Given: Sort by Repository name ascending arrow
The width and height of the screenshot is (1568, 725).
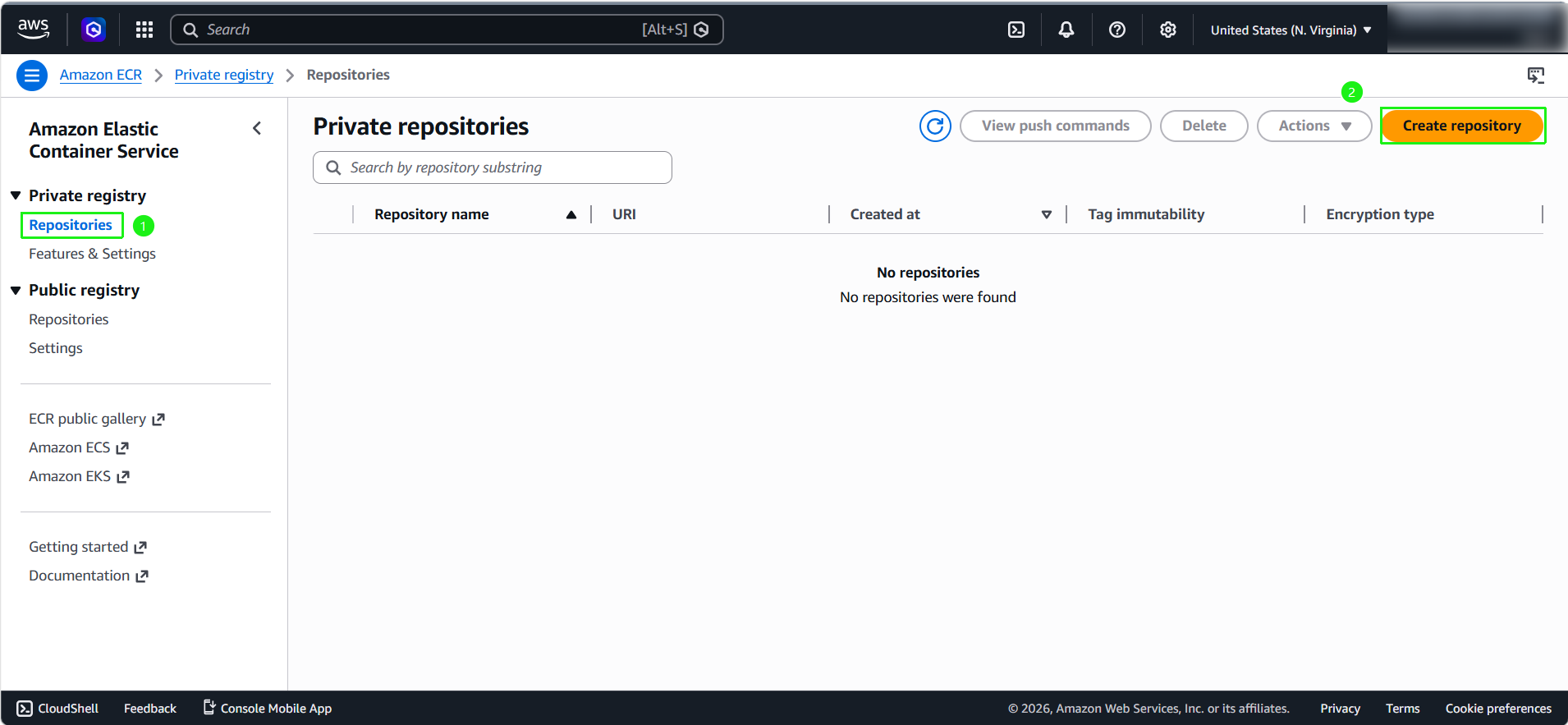Looking at the screenshot, I should 571,214.
